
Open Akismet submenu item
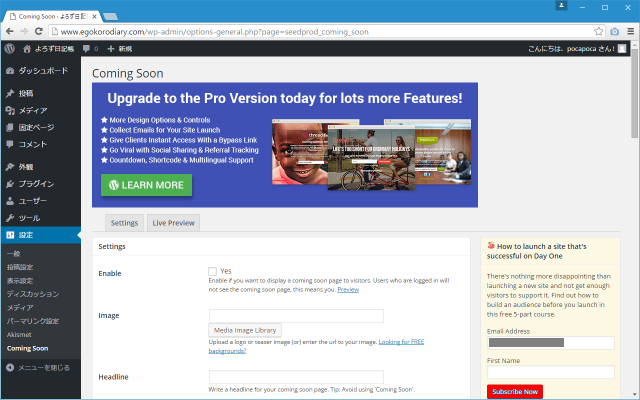point(19,334)
